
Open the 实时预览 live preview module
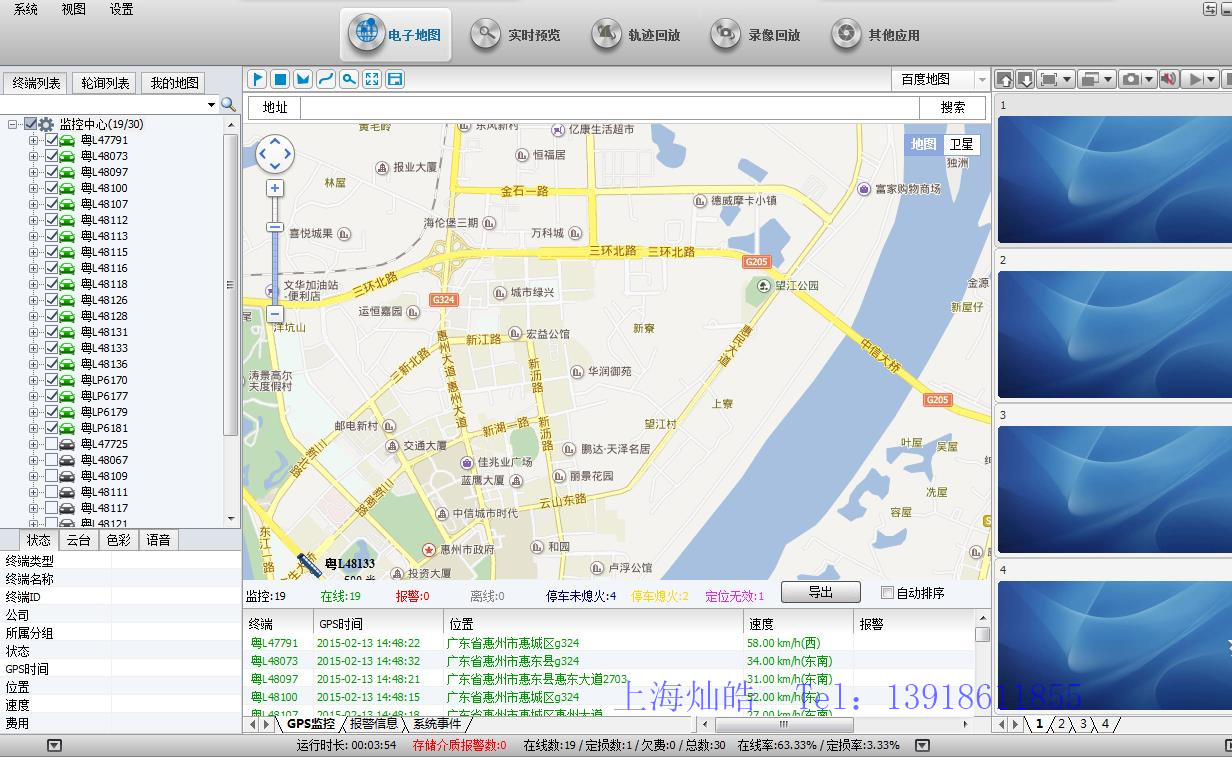point(516,35)
